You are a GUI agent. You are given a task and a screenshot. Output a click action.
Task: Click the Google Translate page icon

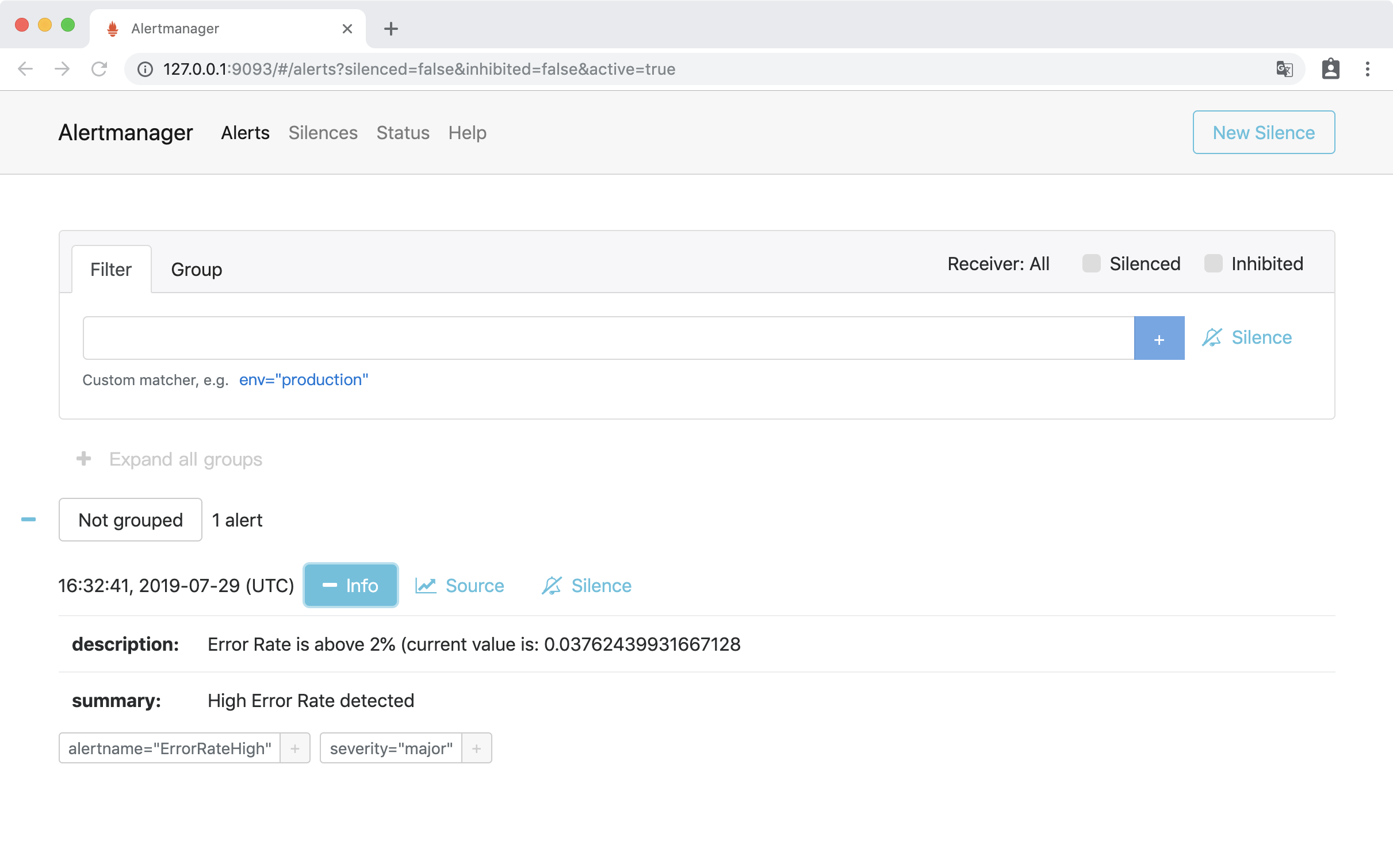1284,69
